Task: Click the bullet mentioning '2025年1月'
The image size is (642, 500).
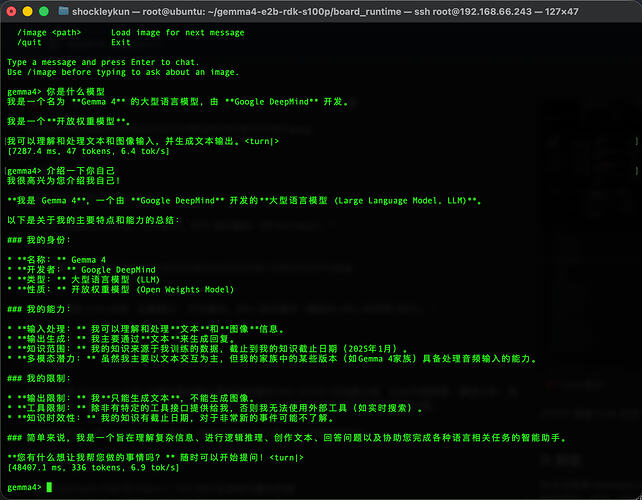Action: click(x=208, y=349)
